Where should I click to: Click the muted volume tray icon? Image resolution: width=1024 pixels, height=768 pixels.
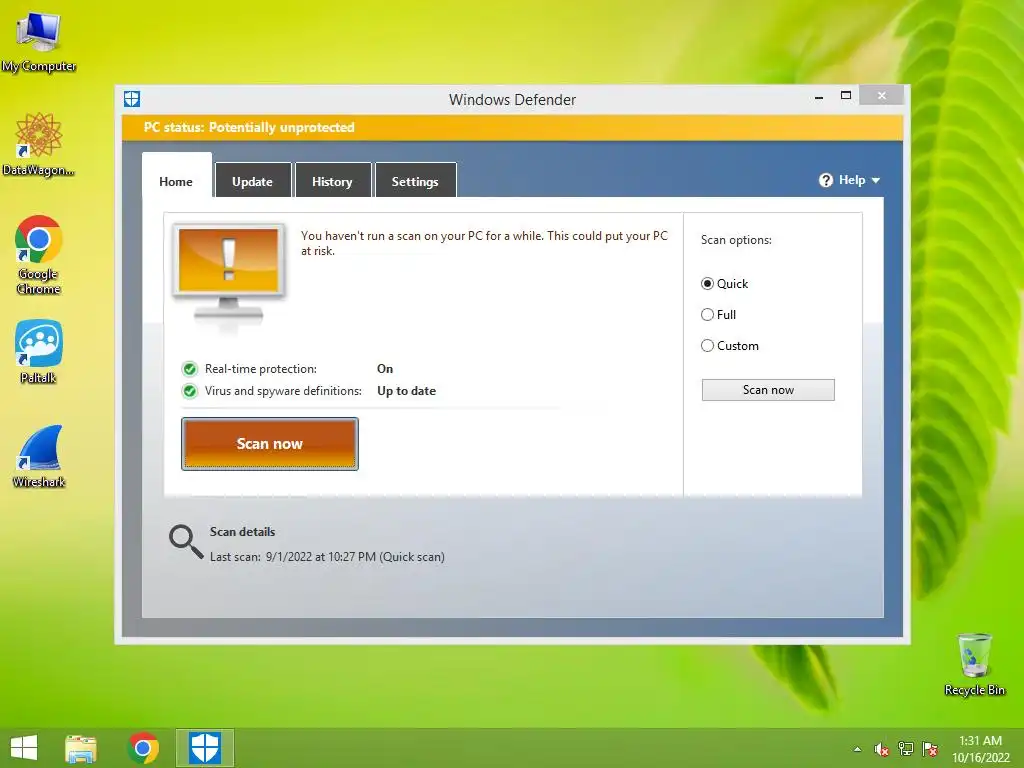point(881,749)
